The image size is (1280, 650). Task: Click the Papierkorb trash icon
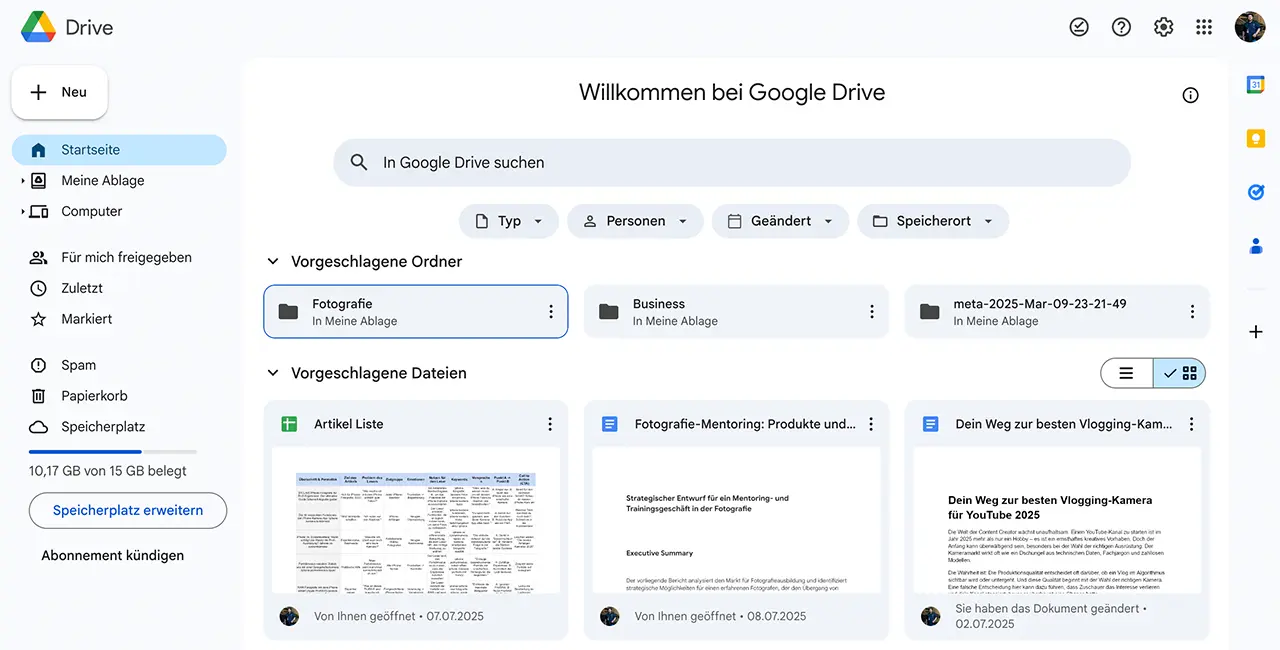click(x=38, y=396)
